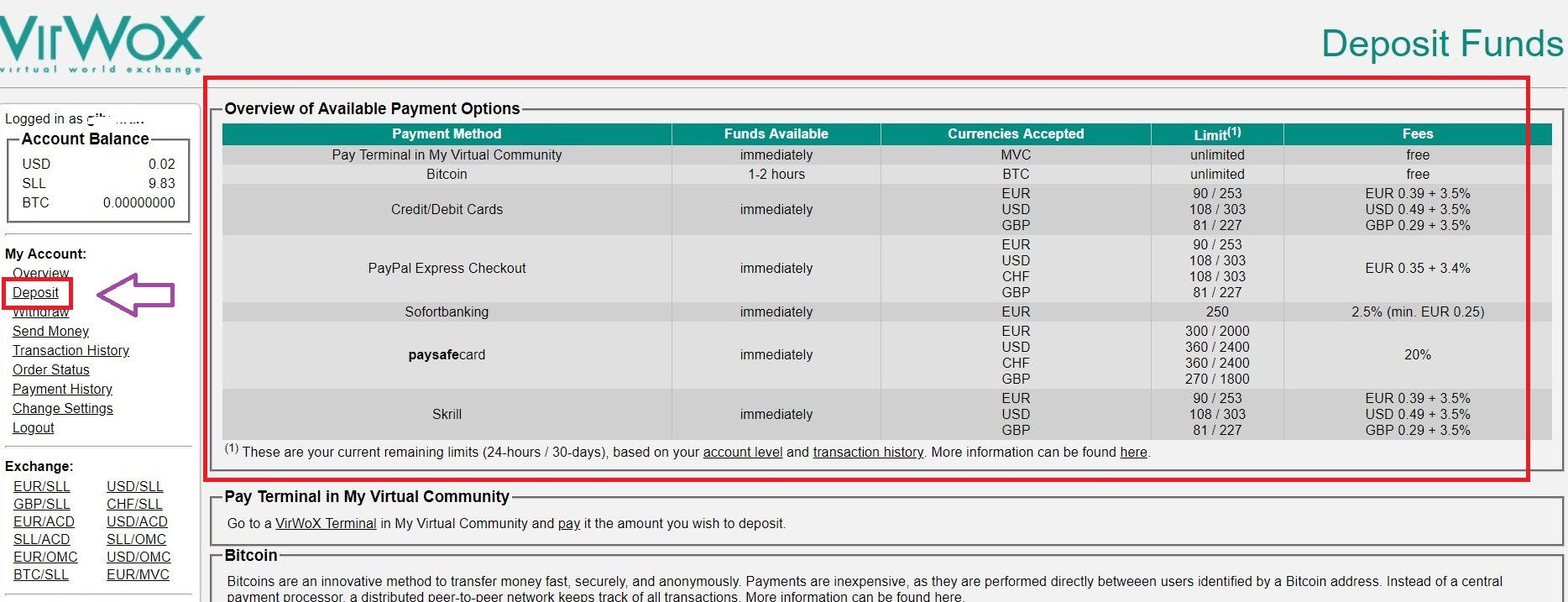Click the 'pay' link in Pay Terminal section
This screenshot has height=602, width=1568.
point(569,523)
